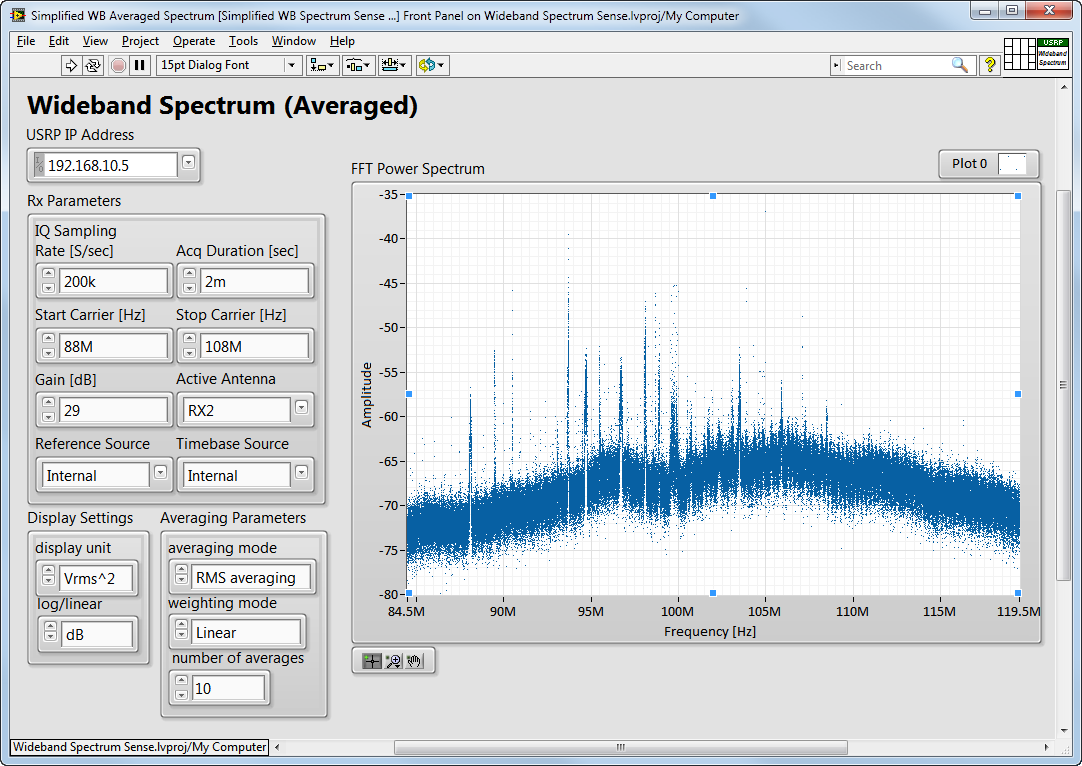
Task: Open the Align Objects tool
Action: (322, 65)
